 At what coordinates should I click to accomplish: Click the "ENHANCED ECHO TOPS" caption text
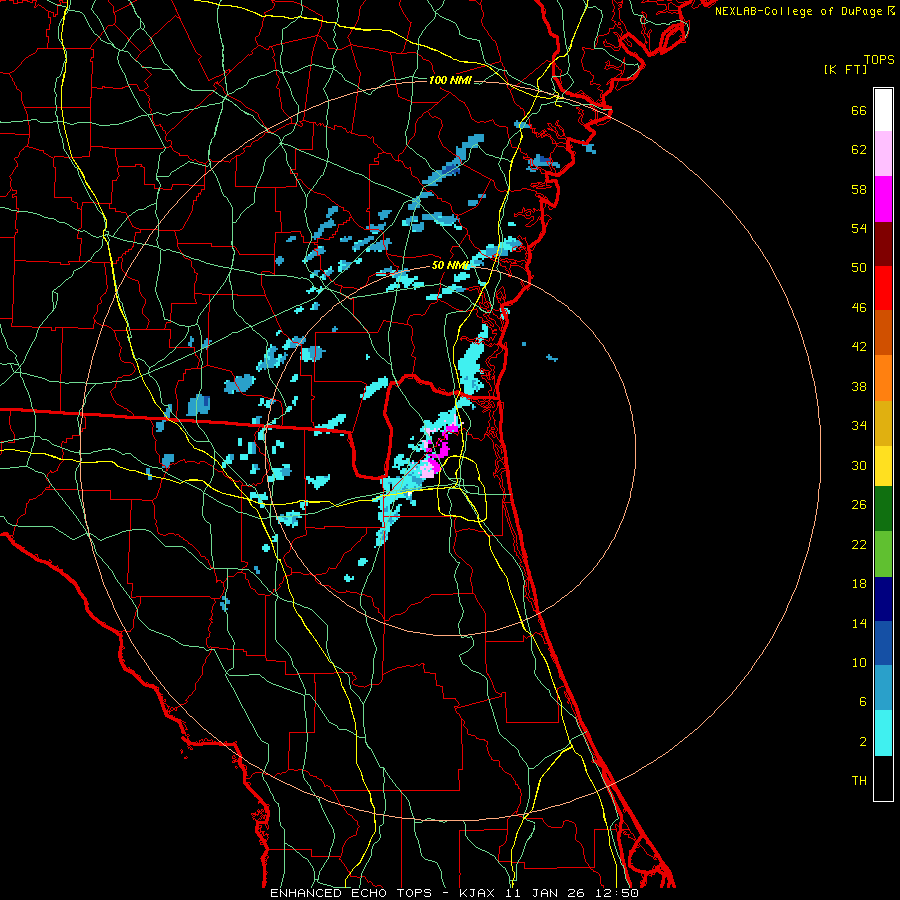tap(351, 893)
